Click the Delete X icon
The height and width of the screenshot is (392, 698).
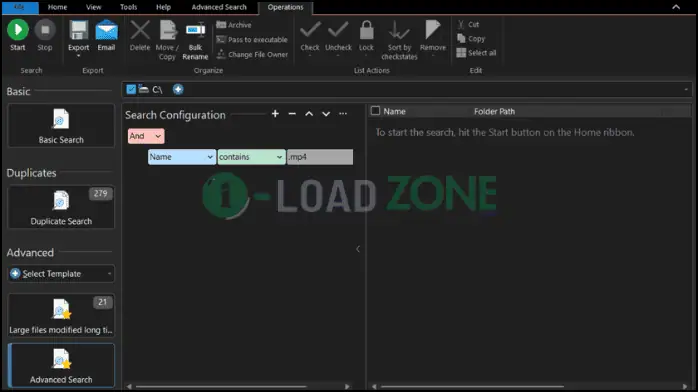coord(140,30)
